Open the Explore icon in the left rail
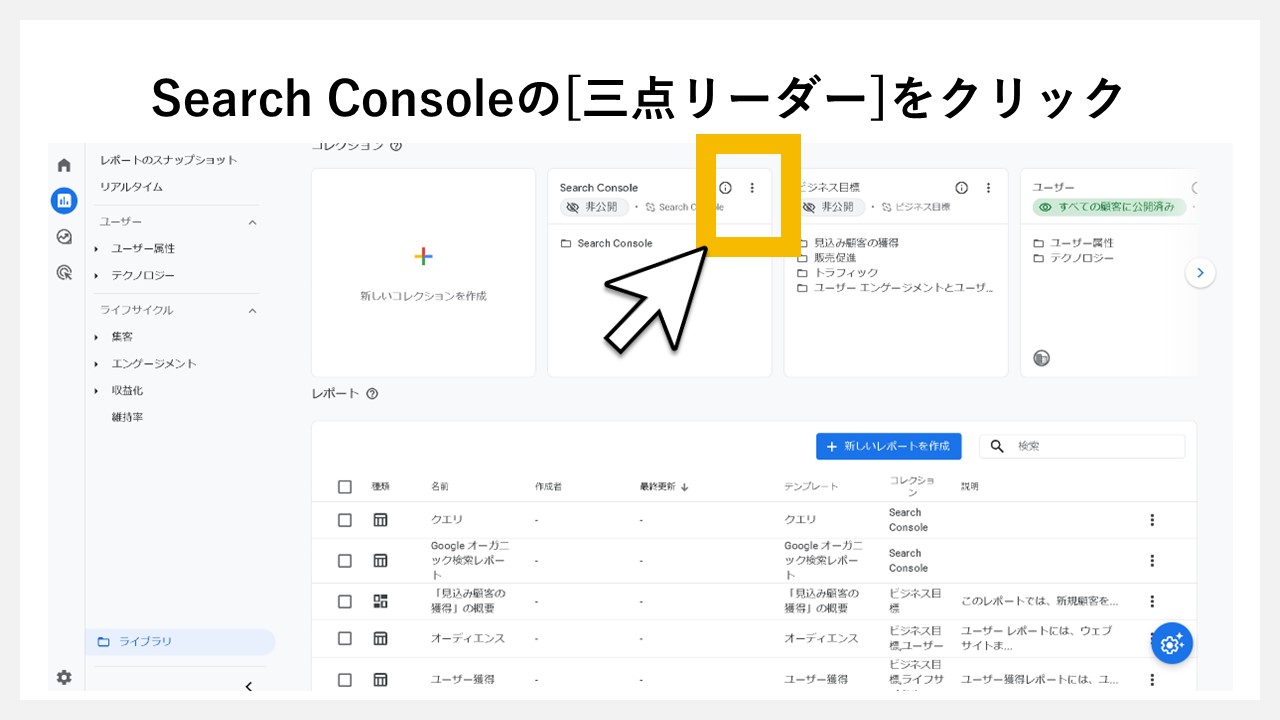 tap(64, 237)
